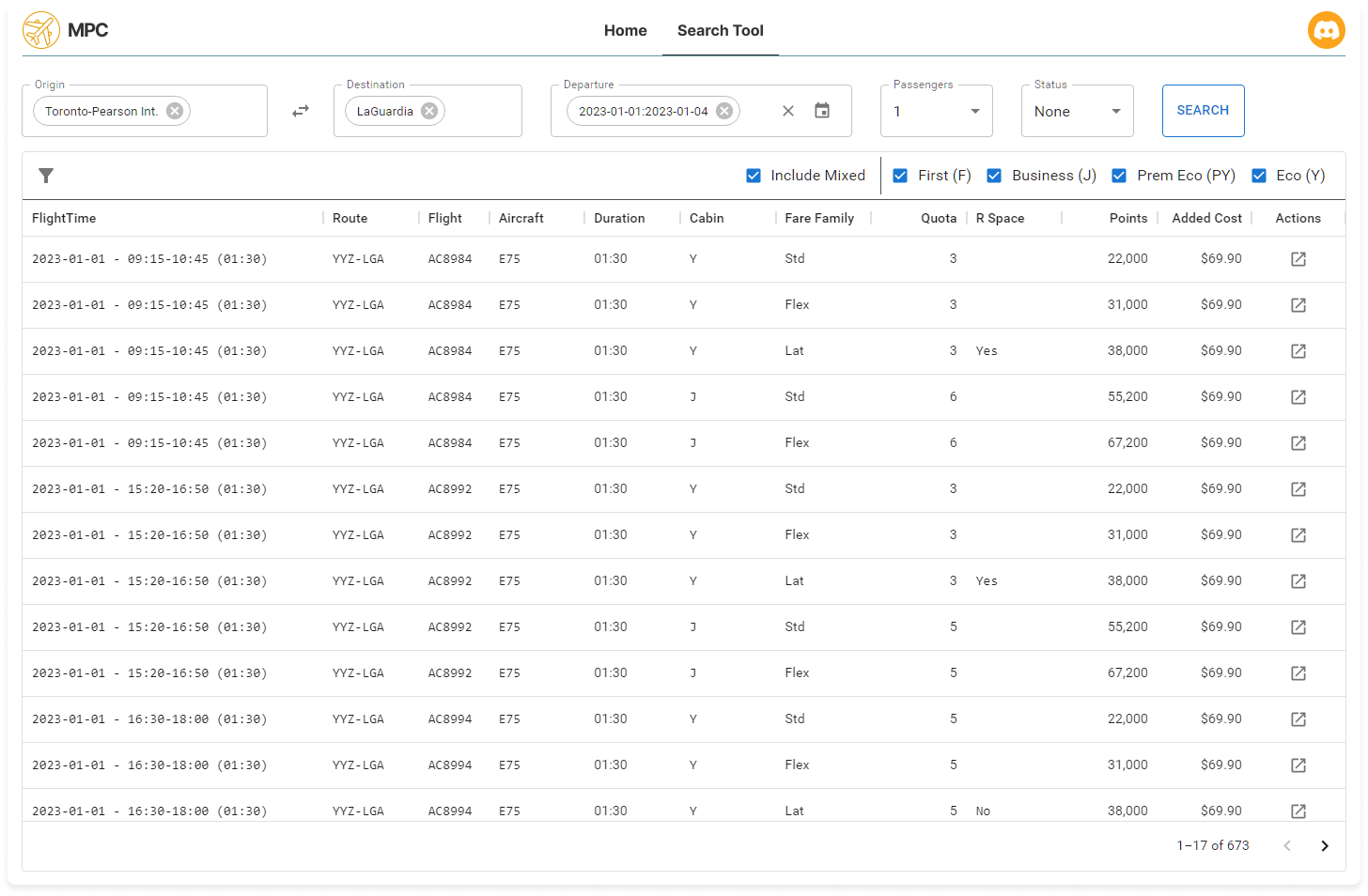Open booking link for AC8992 J Std row

pyautogui.click(x=1298, y=627)
